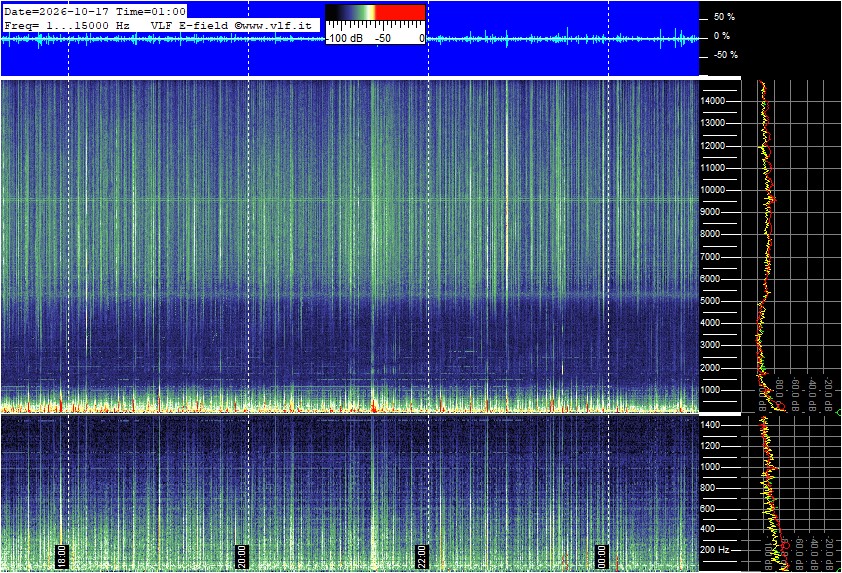Image resolution: width=842 pixels, height=573 pixels.
Task: Click the 1200 label on lower axis
Action: point(710,446)
